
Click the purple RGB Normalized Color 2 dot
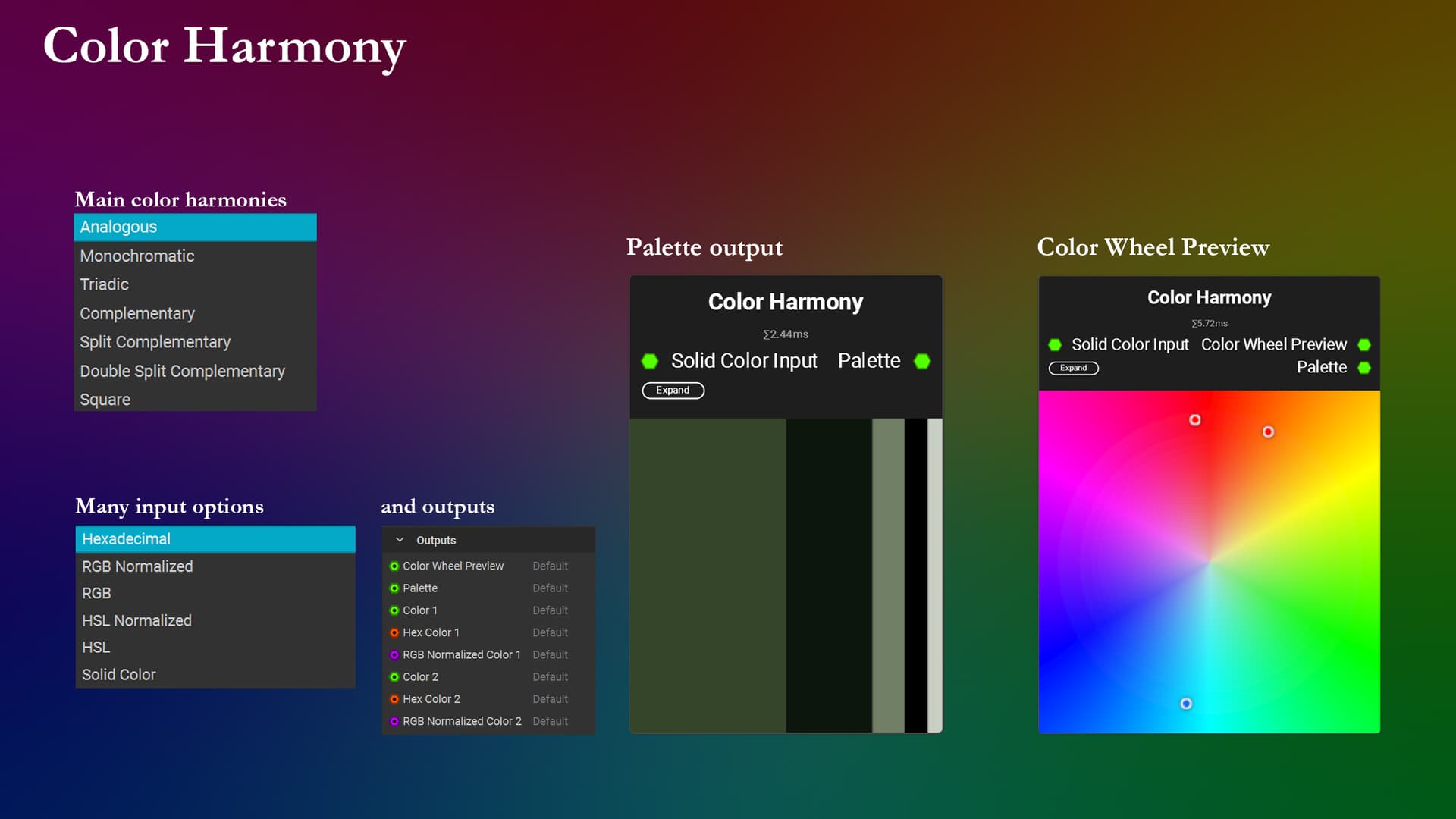(x=394, y=721)
